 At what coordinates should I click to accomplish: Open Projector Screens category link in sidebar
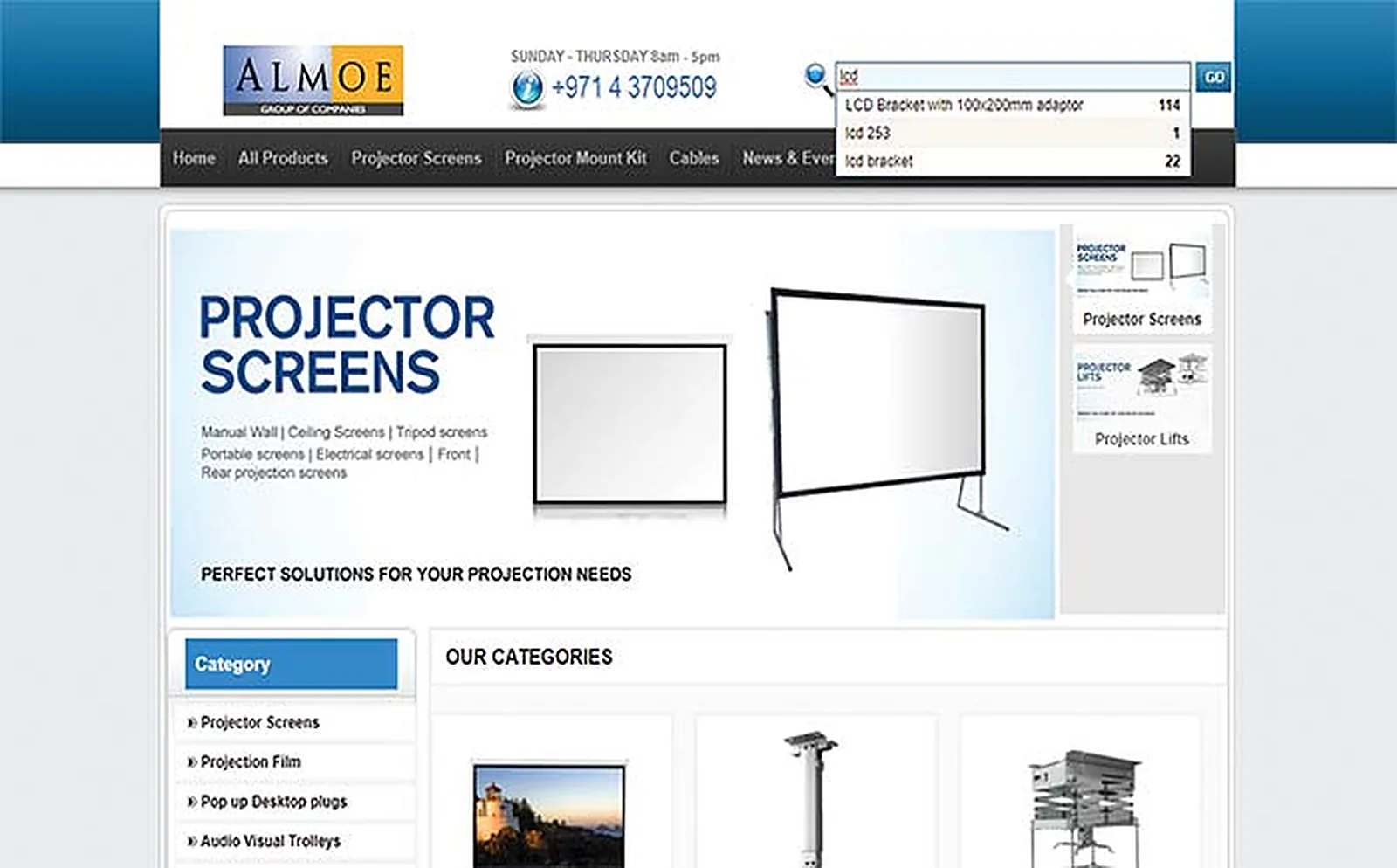pos(260,722)
